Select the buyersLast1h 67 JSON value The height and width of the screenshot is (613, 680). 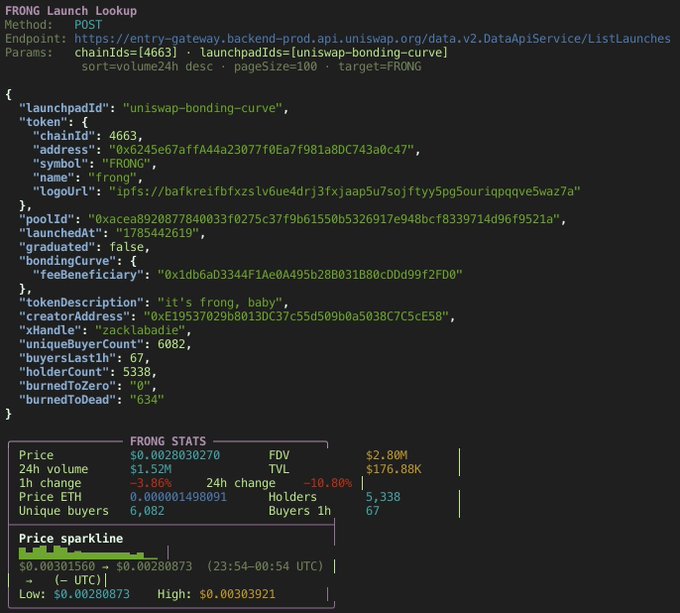137,358
